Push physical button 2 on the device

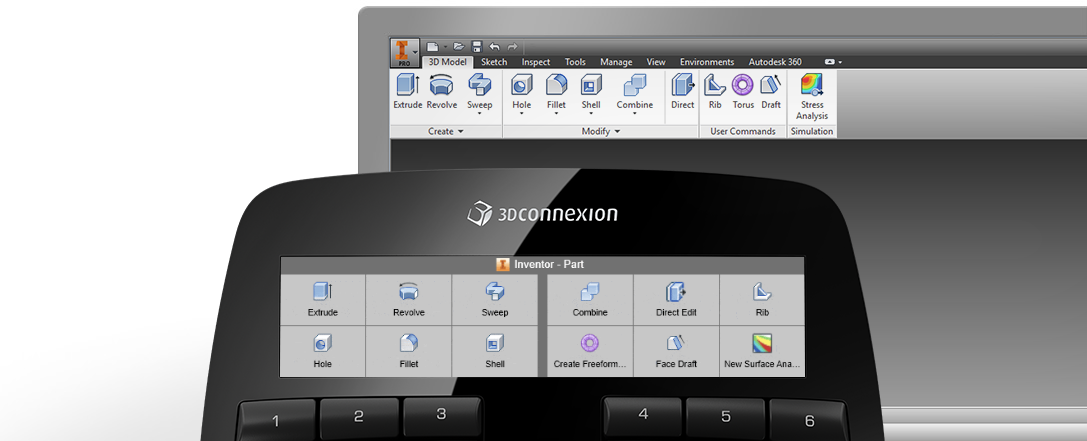358,417
